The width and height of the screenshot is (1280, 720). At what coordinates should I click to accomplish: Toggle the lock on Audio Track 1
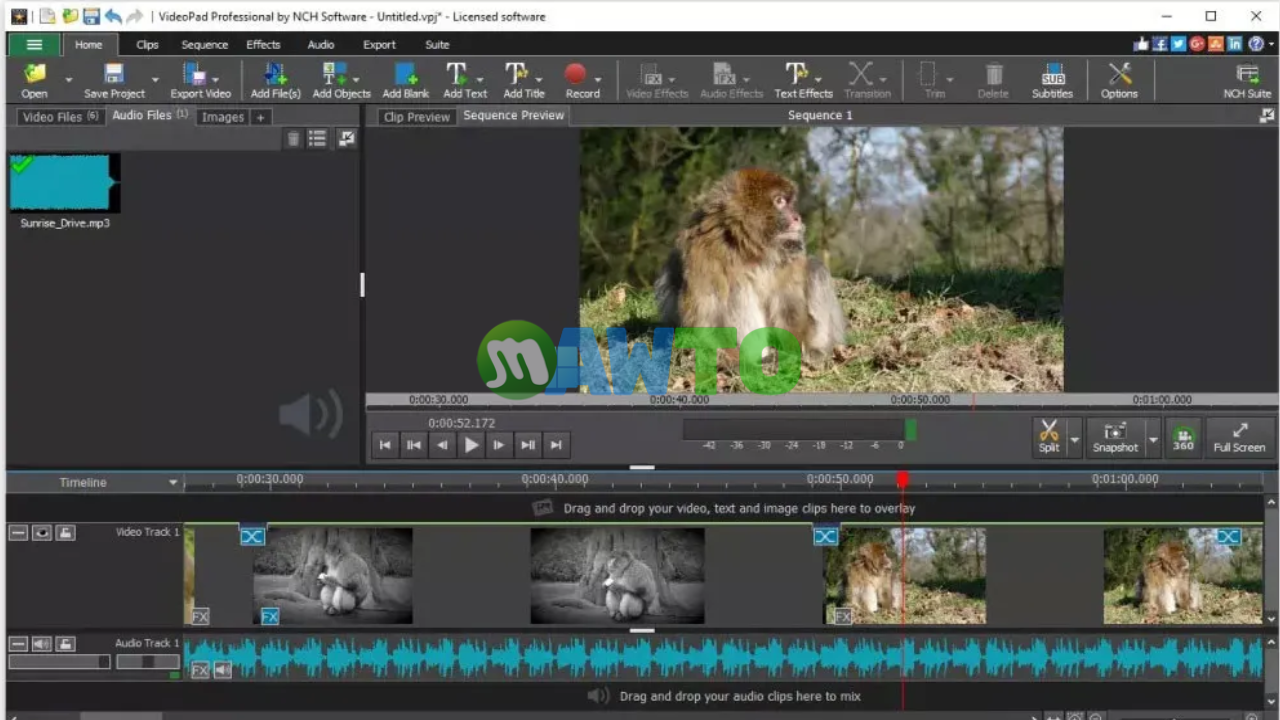[x=66, y=644]
